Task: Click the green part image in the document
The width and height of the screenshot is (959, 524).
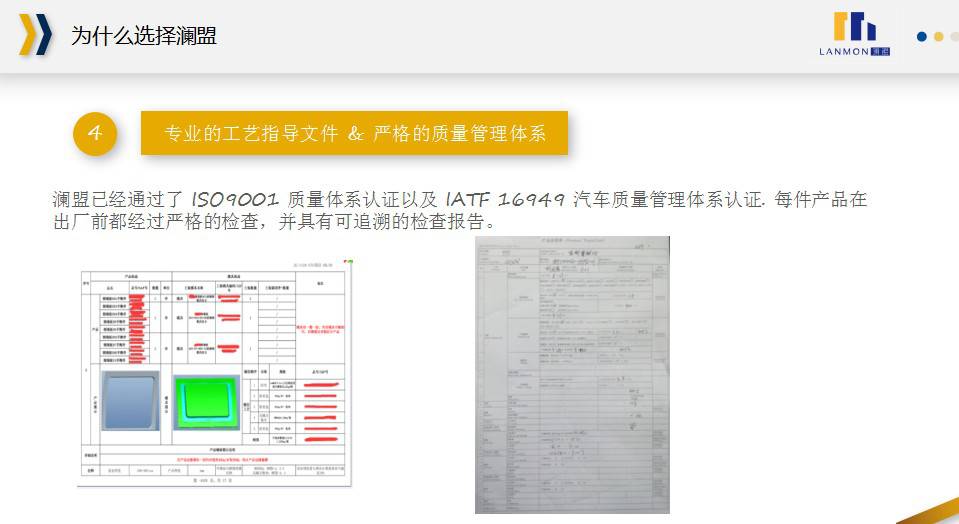Action: (206, 404)
